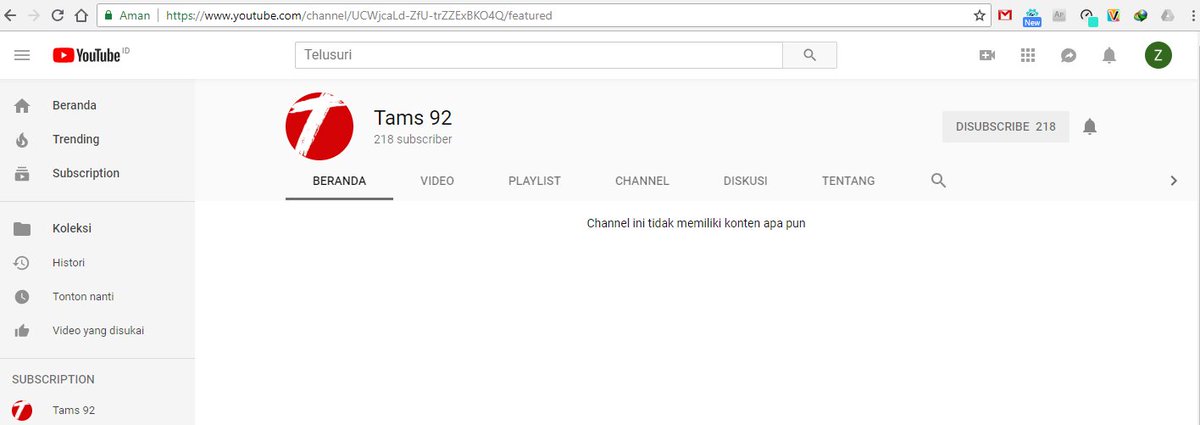Open the browser home page icon
The height and width of the screenshot is (425, 1200).
click(80, 16)
